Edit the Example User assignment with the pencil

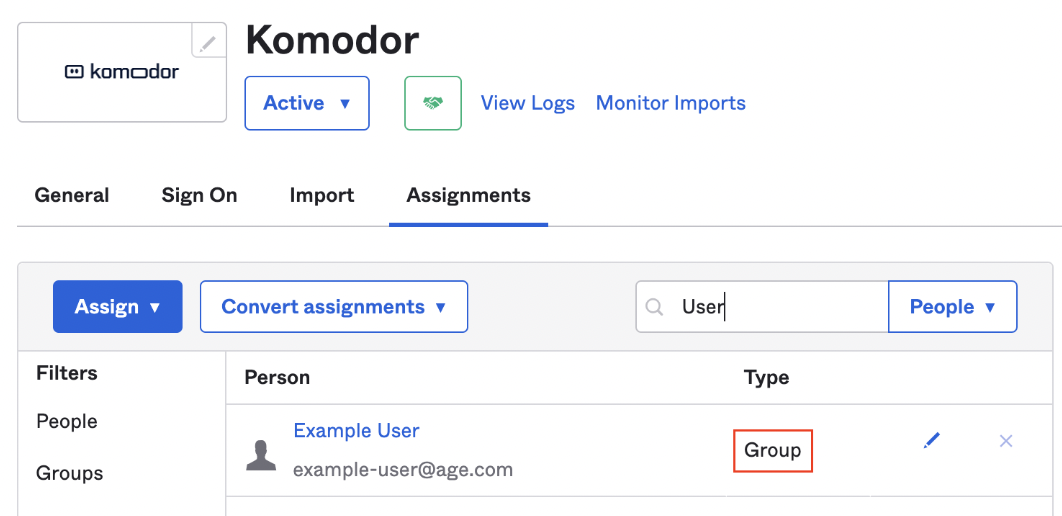click(x=932, y=441)
